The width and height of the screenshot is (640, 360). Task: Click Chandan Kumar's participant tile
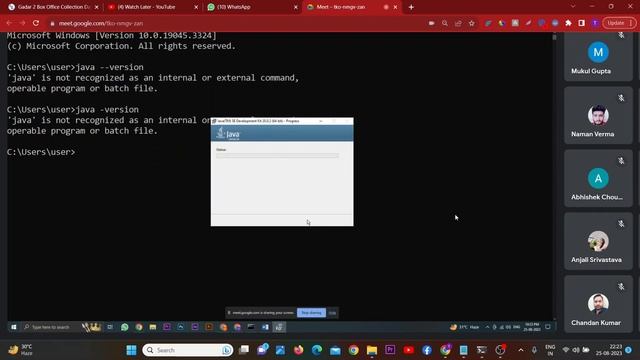598,304
